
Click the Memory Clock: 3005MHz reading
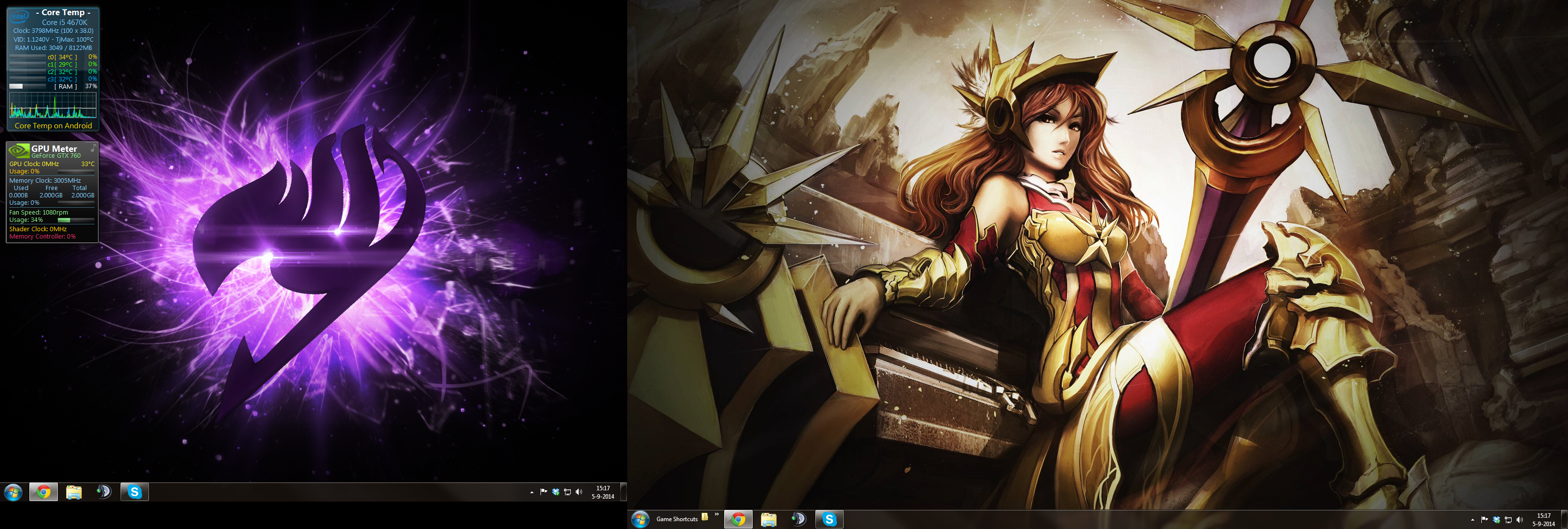click(45, 181)
